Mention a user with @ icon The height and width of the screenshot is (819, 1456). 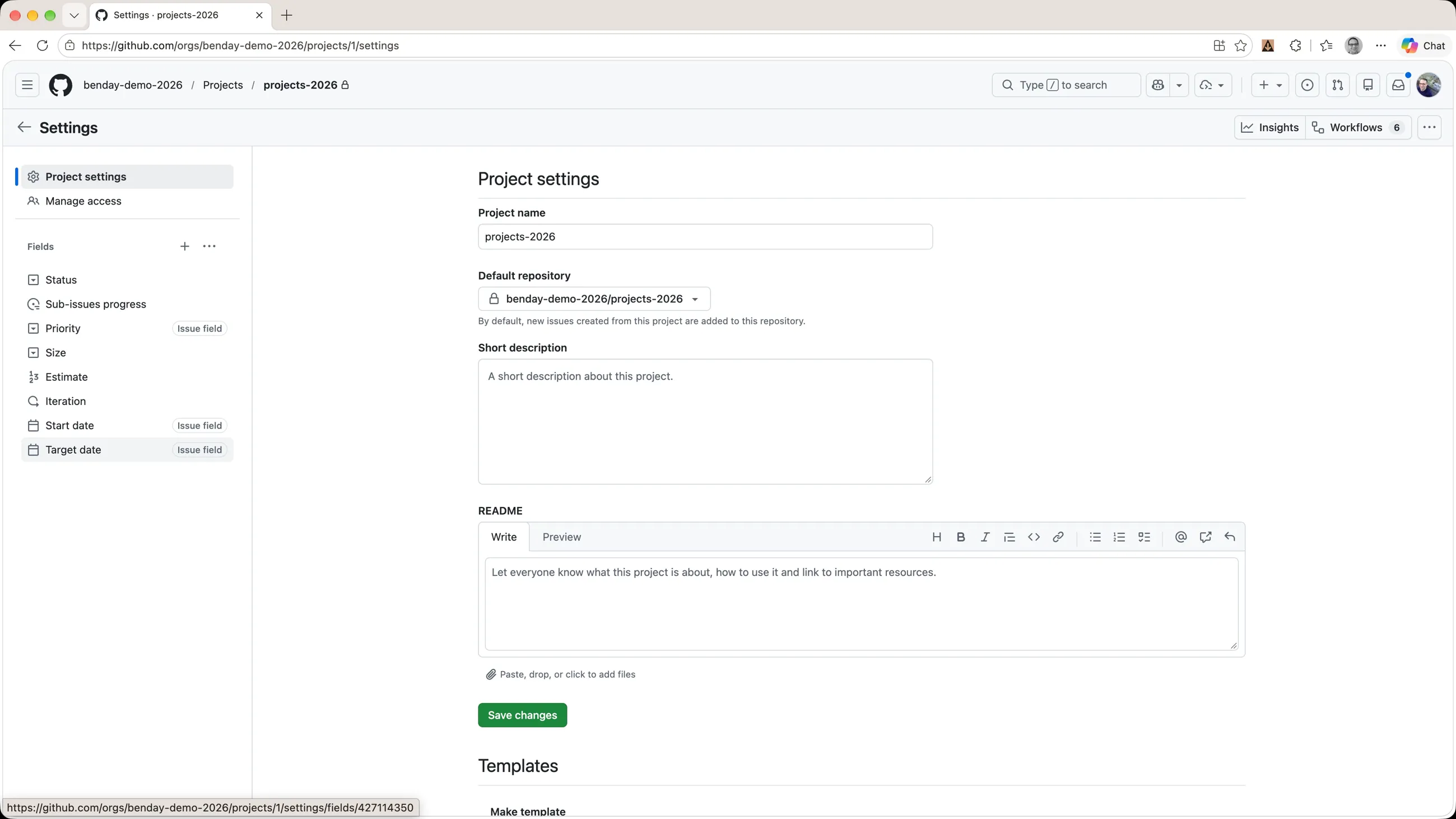[x=1181, y=537]
